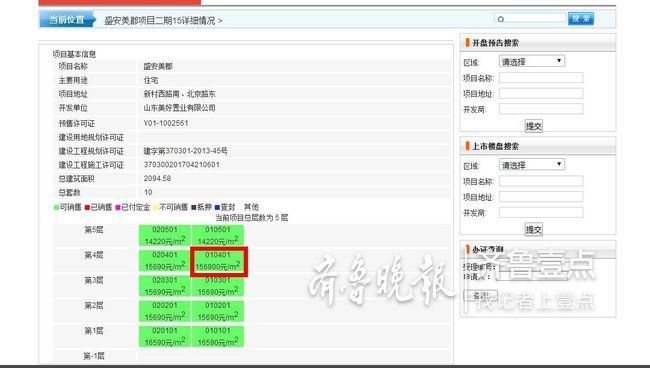Open the 区域 dropdown under 上市楼盘搜索
The width and height of the screenshot is (650, 368).
point(531,165)
